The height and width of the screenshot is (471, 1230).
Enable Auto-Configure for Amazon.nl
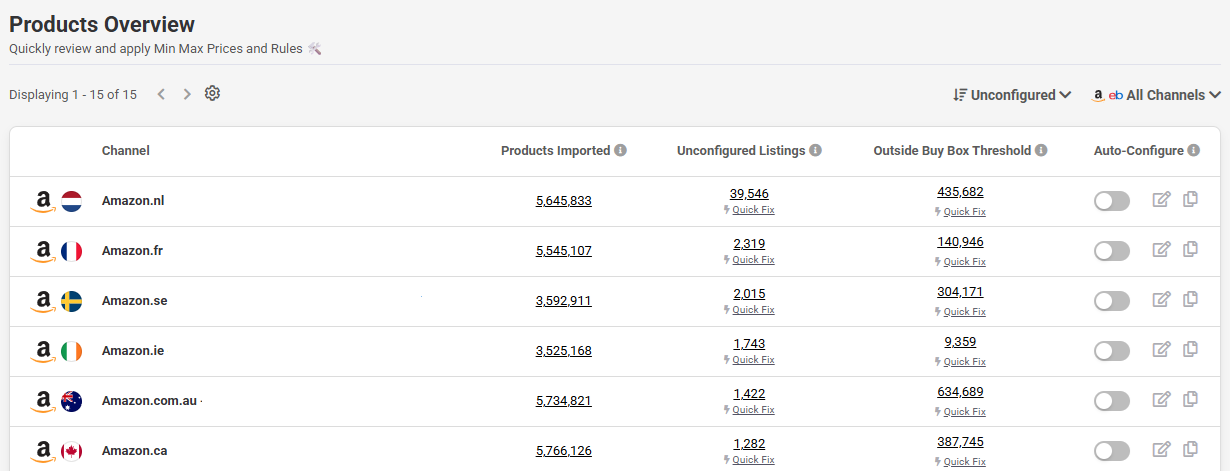pos(1111,201)
